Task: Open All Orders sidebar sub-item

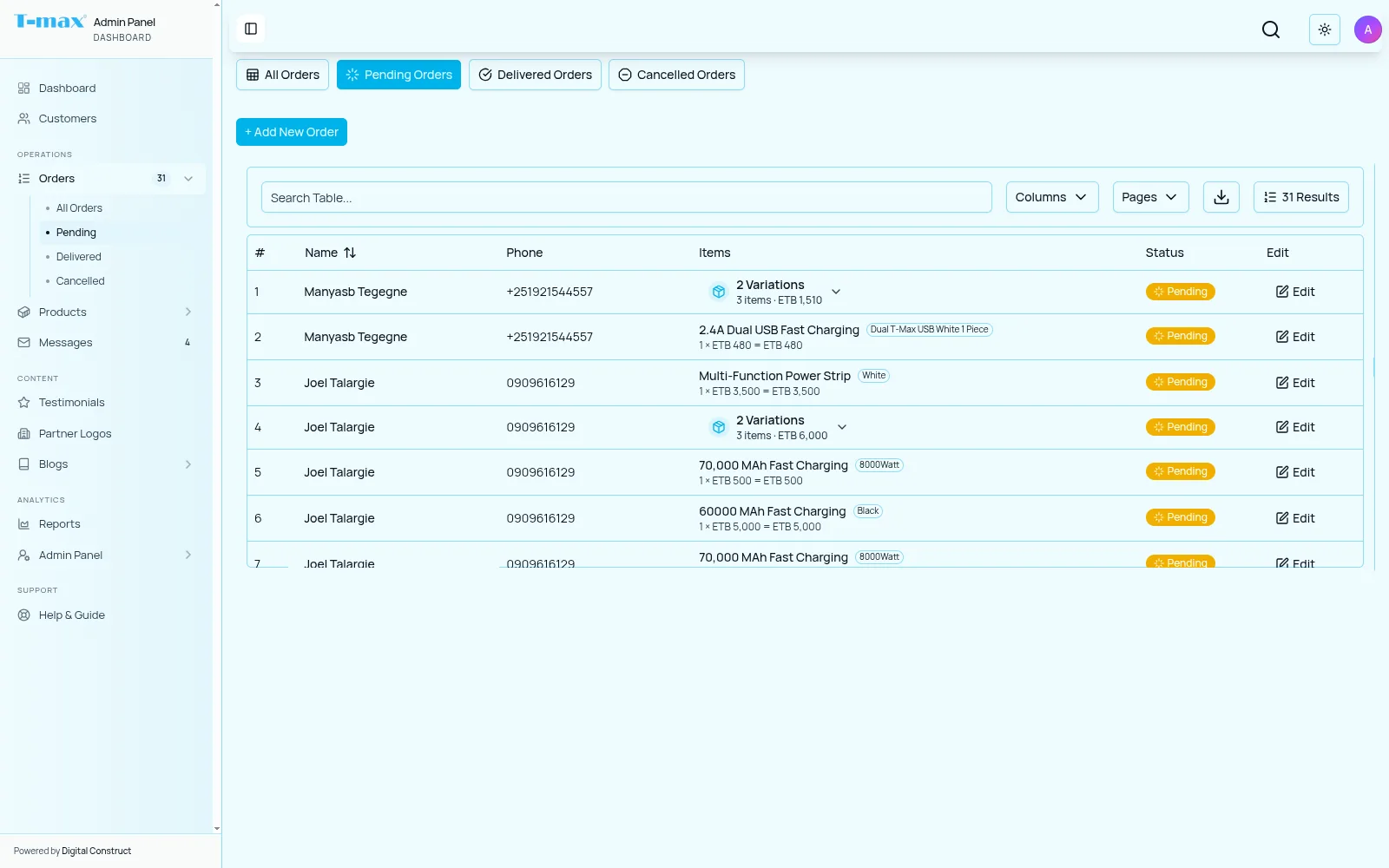Action: (79, 208)
